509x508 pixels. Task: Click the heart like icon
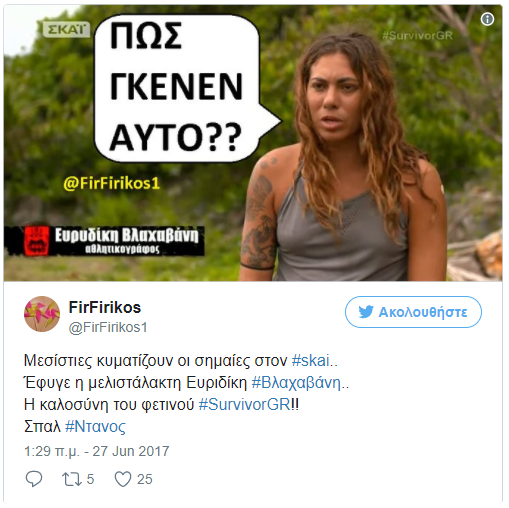click(x=123, y=479)
